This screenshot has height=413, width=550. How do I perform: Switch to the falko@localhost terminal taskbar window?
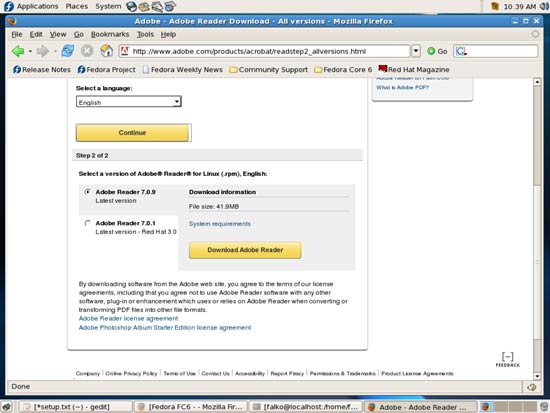click(x=306, y=407)
